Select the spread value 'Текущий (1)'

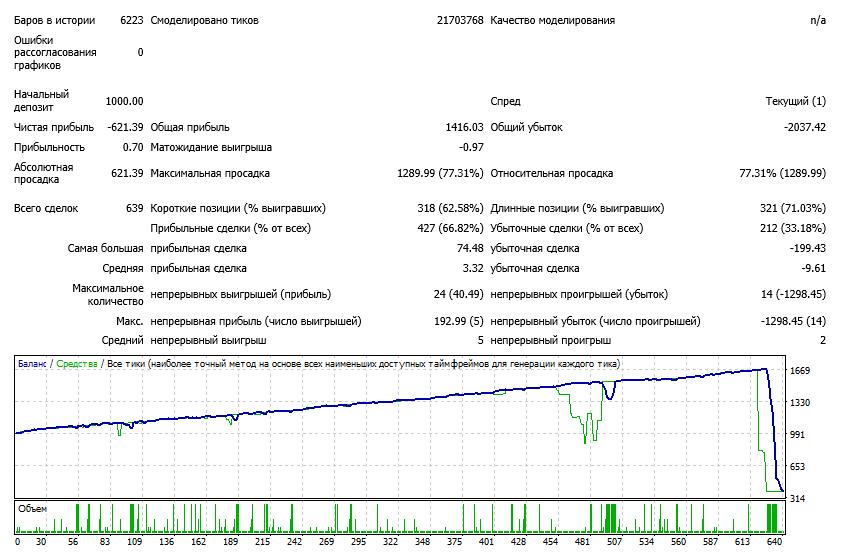tap(795, 101)
